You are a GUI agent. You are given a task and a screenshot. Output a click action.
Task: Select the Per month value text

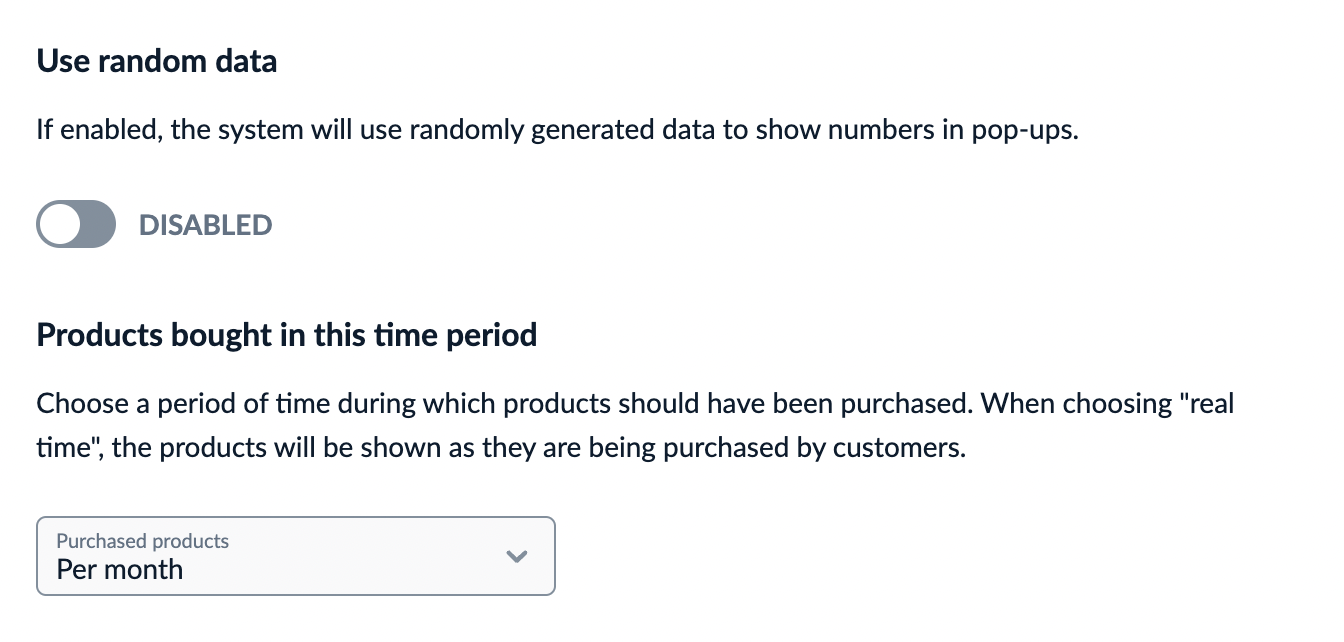pyautogui.click(x=120, y=570)
